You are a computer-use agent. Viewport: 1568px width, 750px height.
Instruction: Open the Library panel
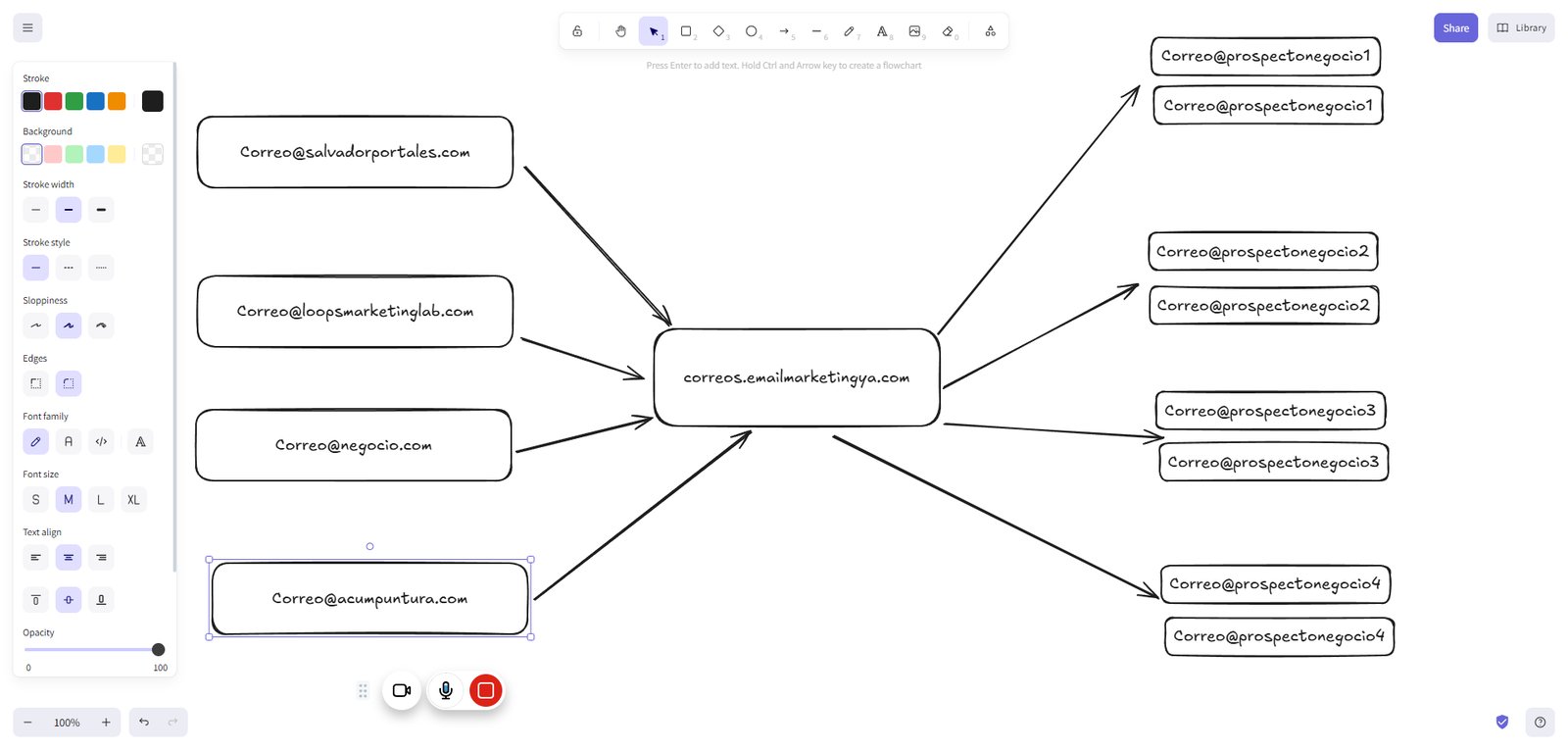tap(1521, 27)
